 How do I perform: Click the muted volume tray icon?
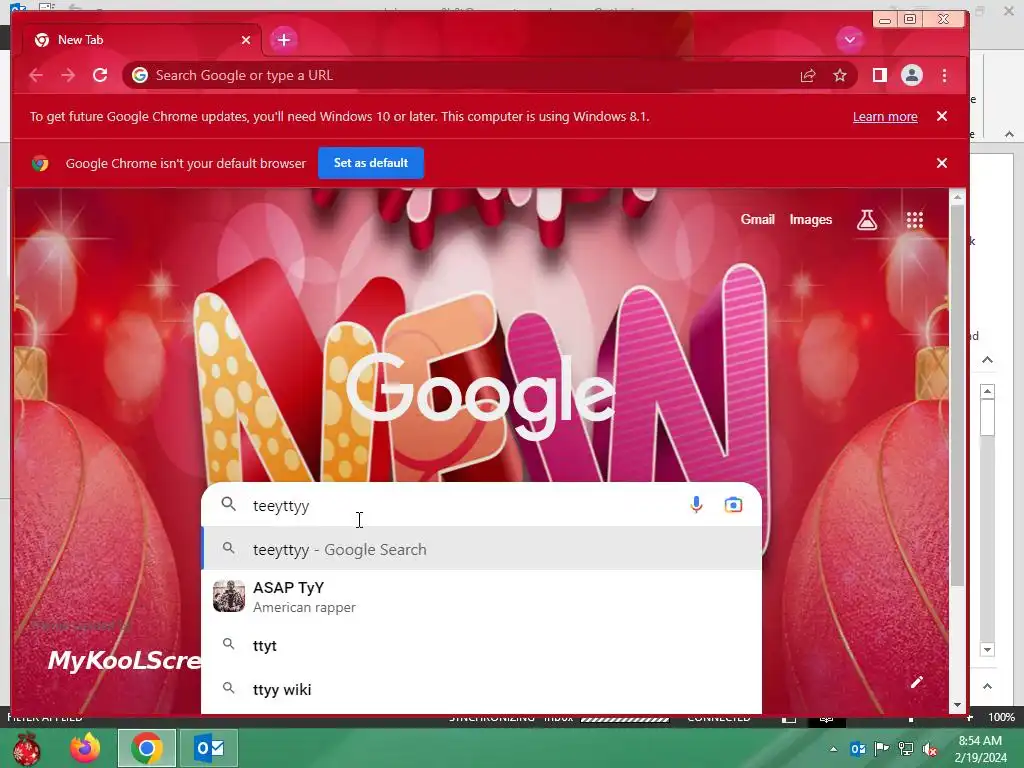[x=930, y=750]
